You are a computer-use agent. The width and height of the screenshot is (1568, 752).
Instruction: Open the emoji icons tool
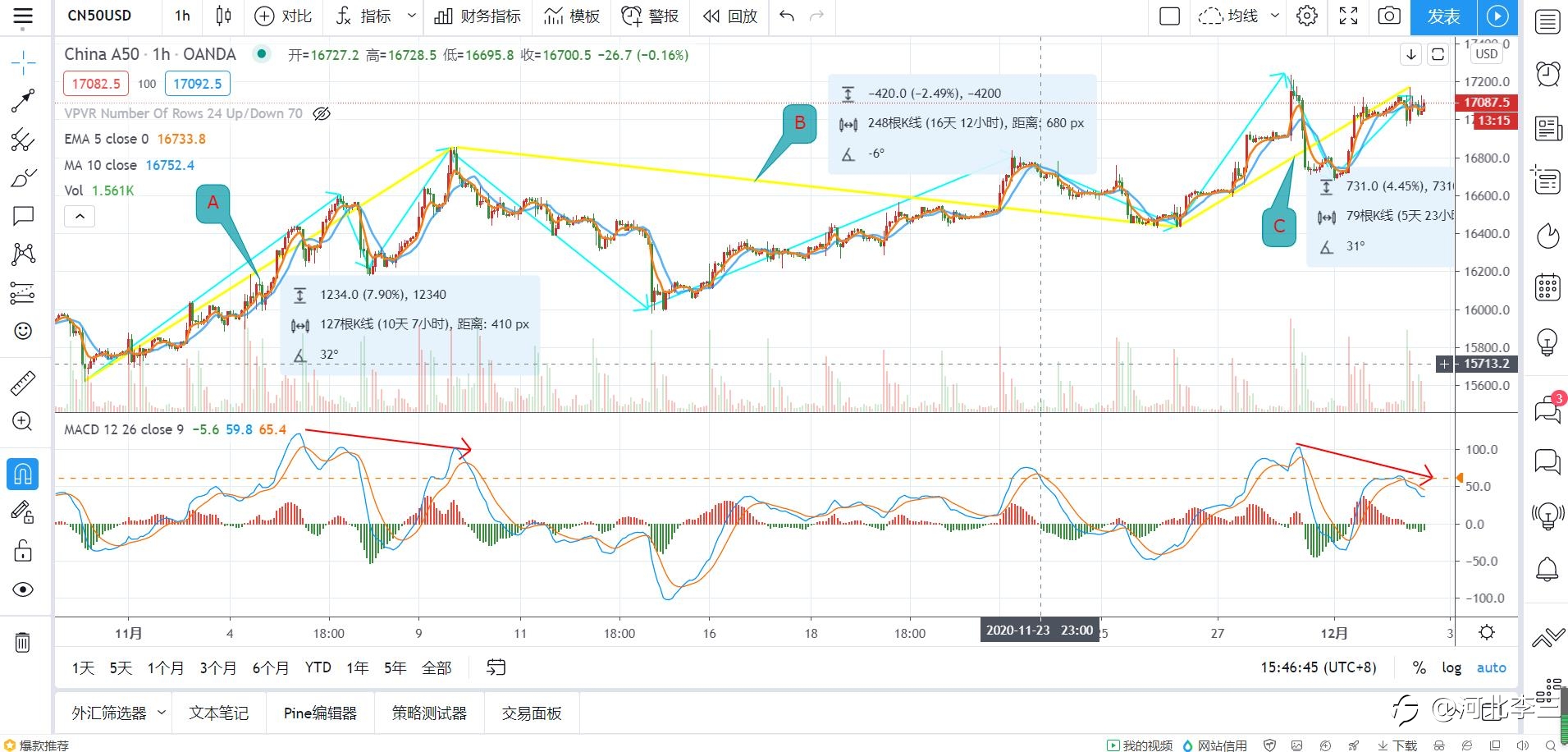click(x=23, y=331)
